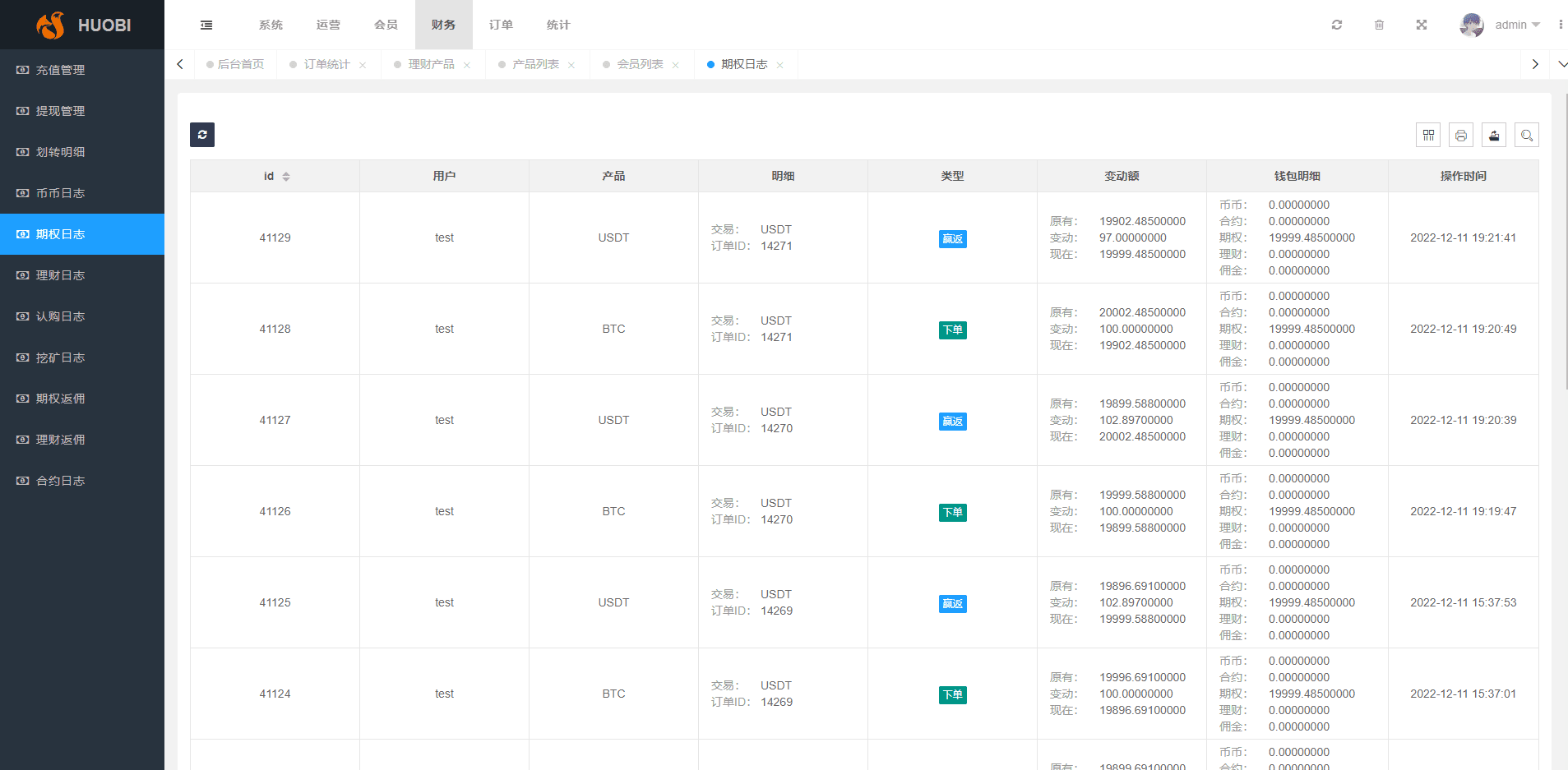Open 充值管理 in the sidebar
1568x770 pixels.
[60, 70]
